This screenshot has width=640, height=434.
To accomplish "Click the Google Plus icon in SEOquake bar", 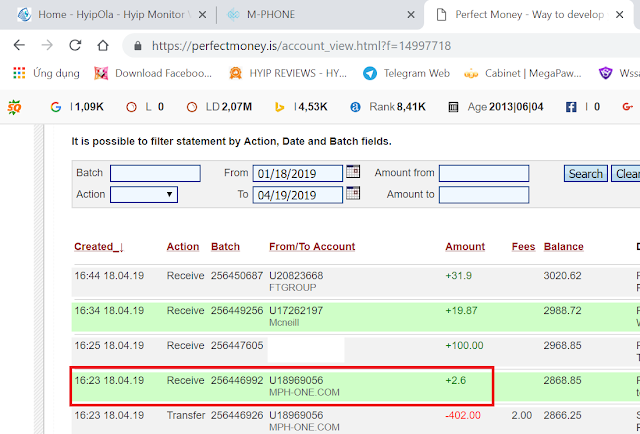I will pos(627,107).
